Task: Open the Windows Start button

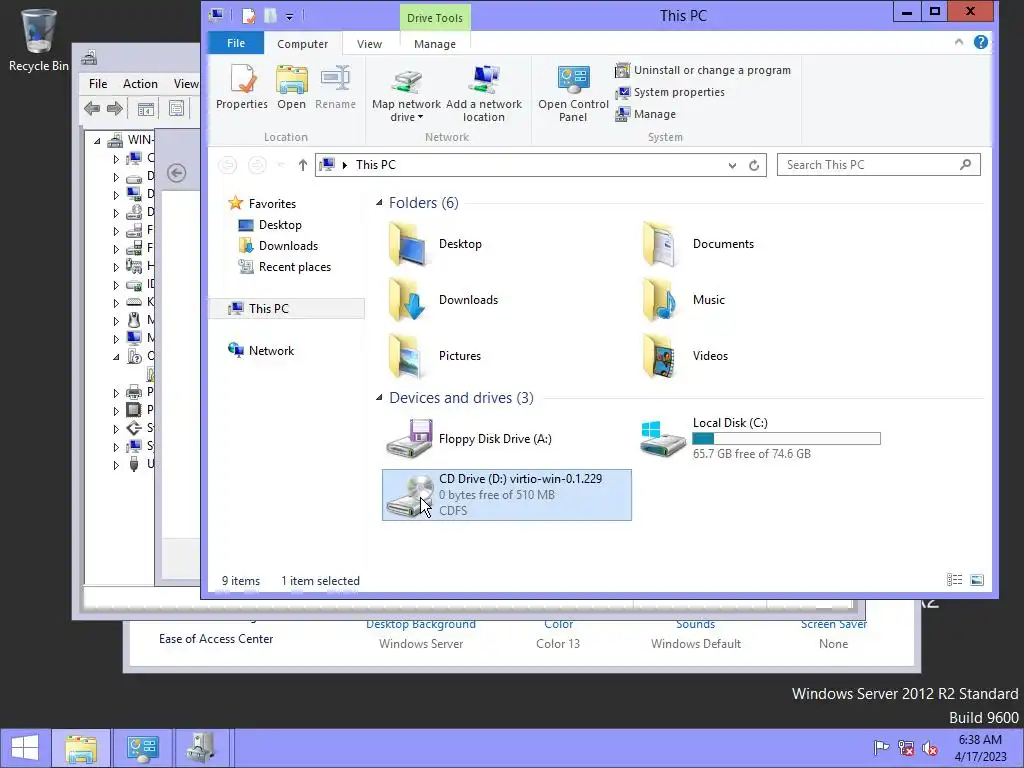Action: (25, 748)
